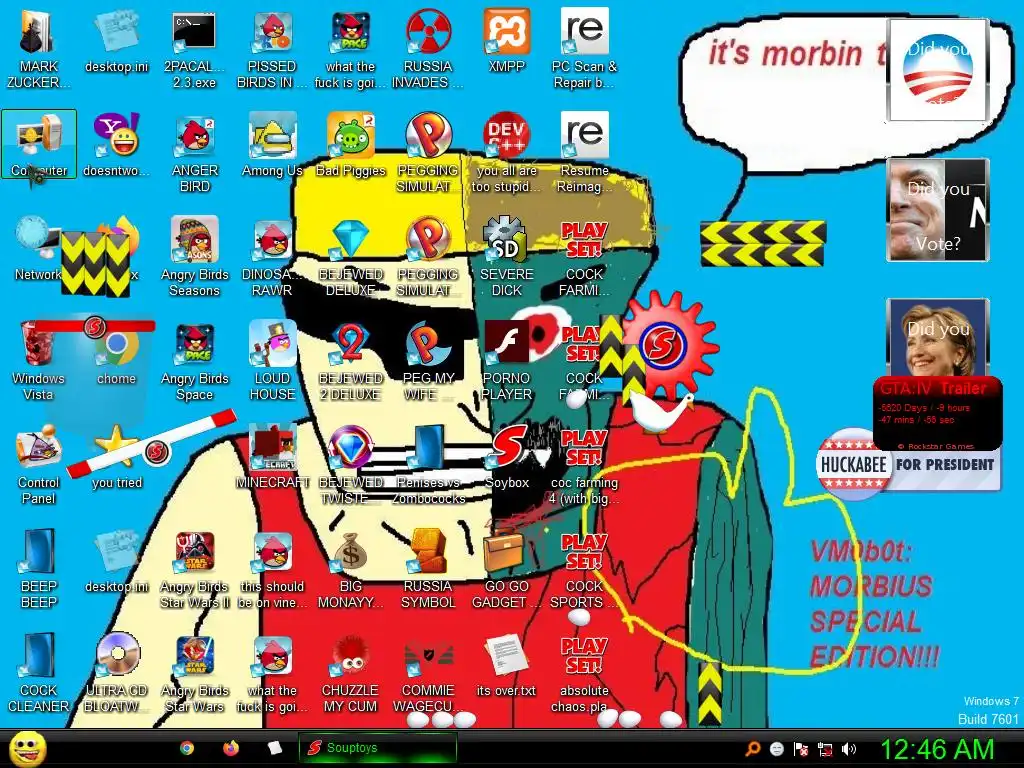Click the Dev-C++ 'you all are too stupid' icon
The height and width of the screenshot is (768, 1024).
point(506,152)
